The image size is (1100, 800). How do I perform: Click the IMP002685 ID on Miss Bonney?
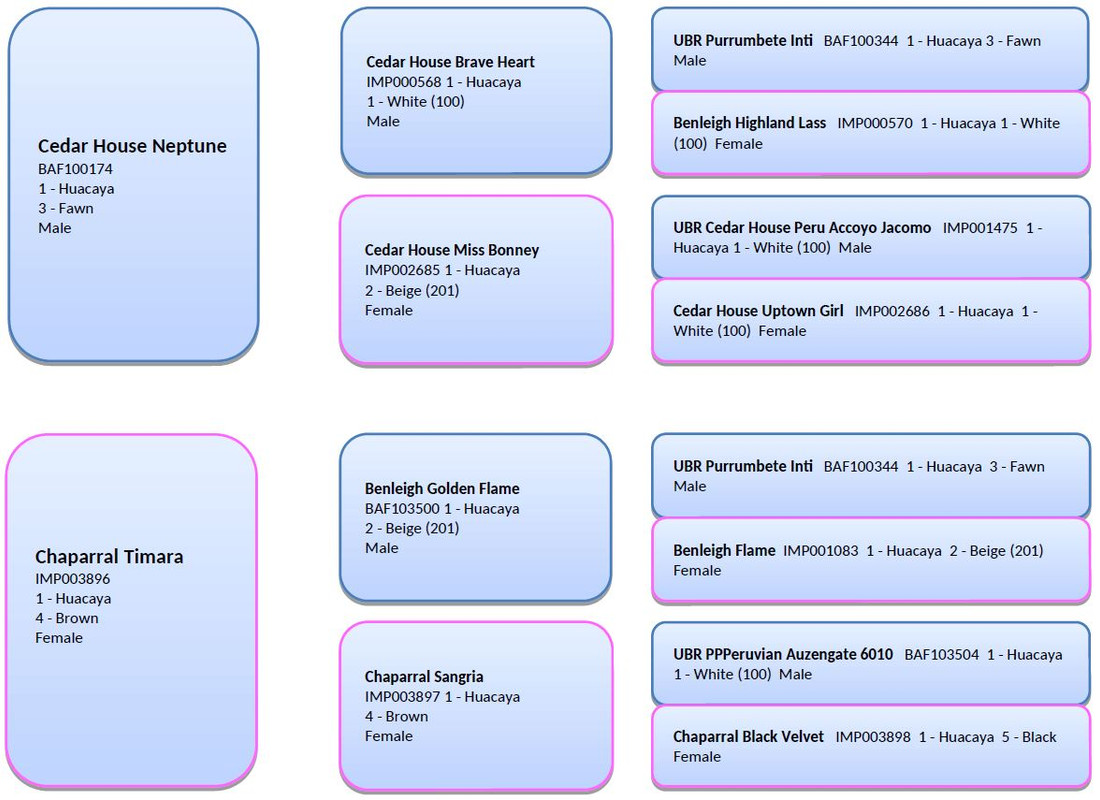402,270
